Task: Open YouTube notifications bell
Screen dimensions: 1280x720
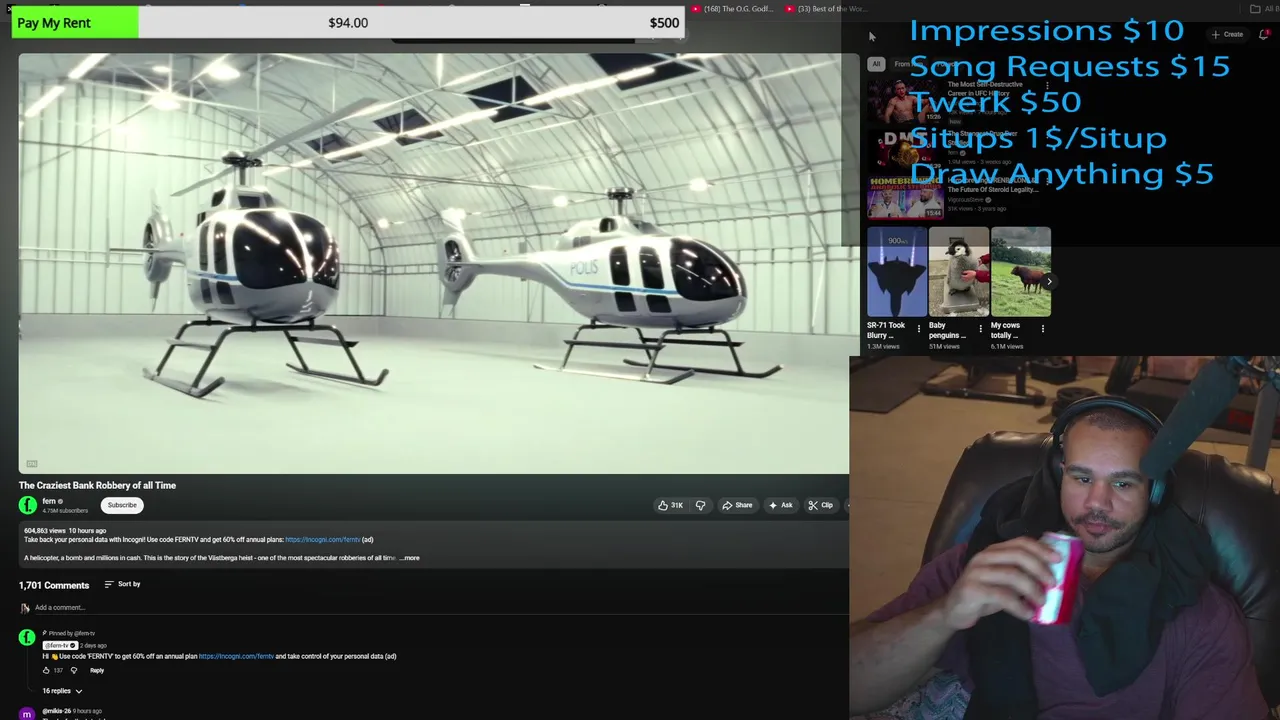Action: [1264, 34]
